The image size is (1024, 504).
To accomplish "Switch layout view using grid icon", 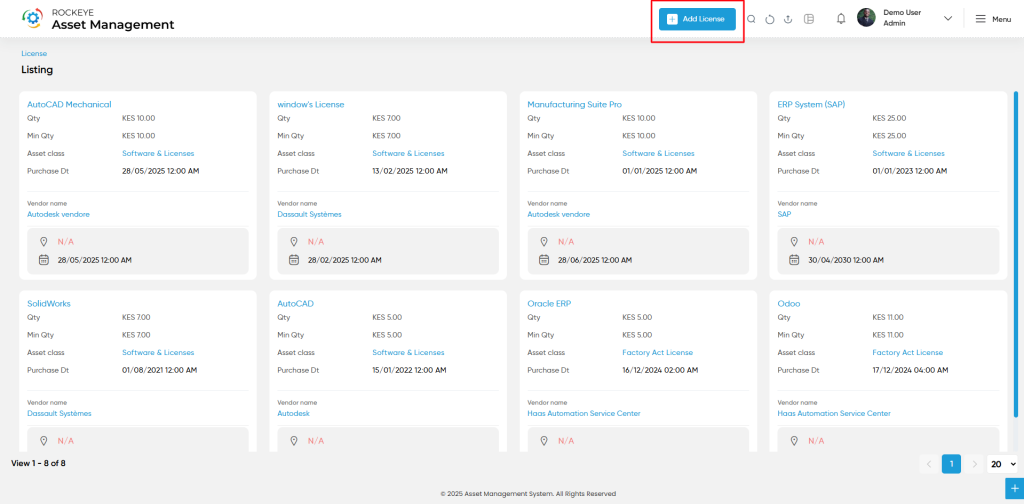I will tap(808, 19).
